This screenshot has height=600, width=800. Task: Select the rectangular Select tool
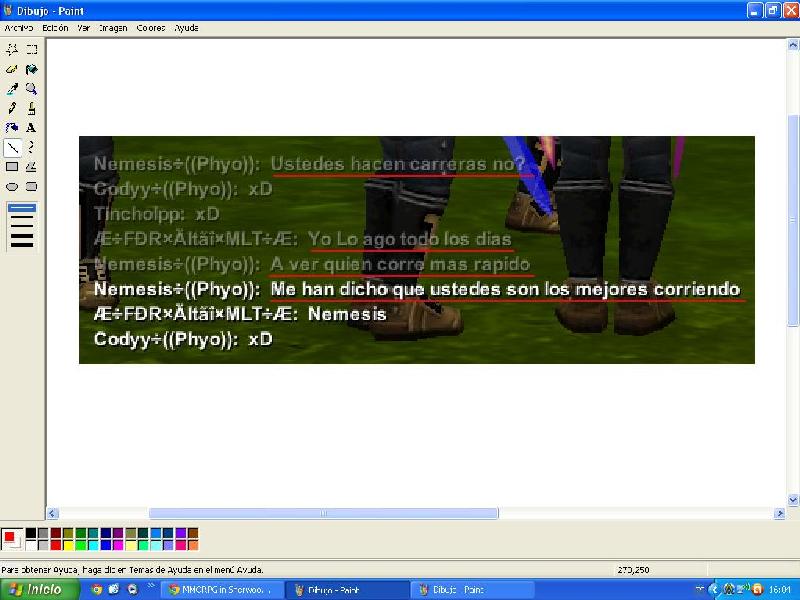point(32,49)
